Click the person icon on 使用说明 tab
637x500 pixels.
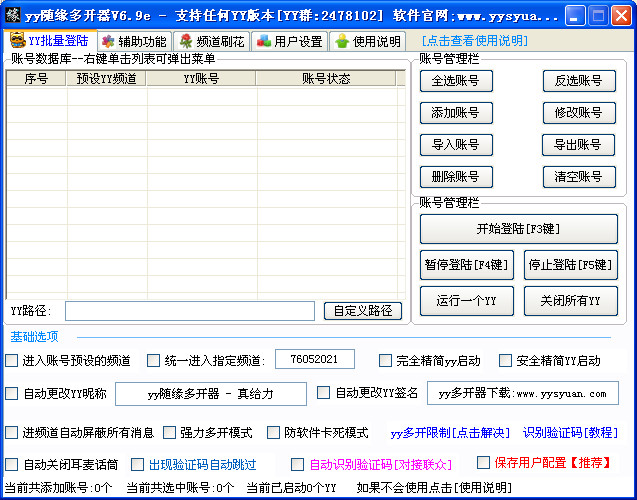point(342,41)
